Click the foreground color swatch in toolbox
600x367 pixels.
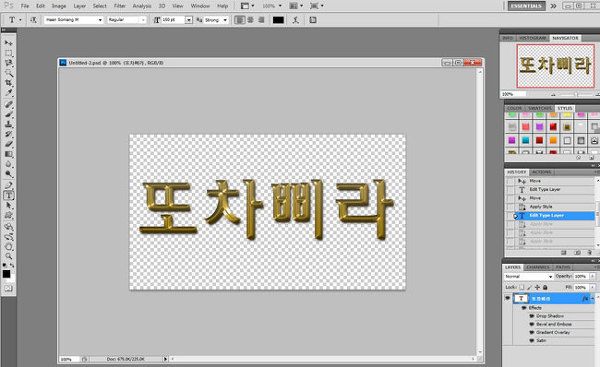[7, 274]
